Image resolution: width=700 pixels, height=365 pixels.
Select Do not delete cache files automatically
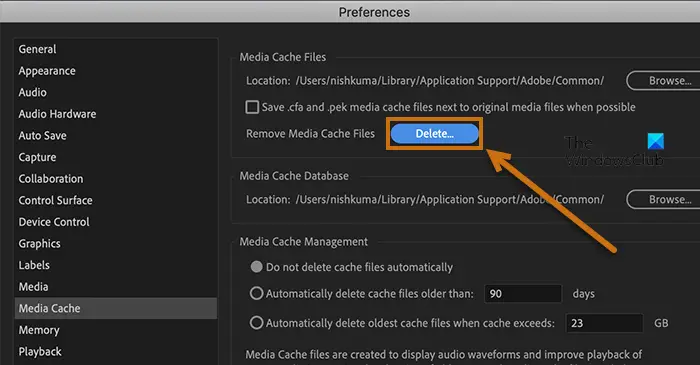[256, 267]
